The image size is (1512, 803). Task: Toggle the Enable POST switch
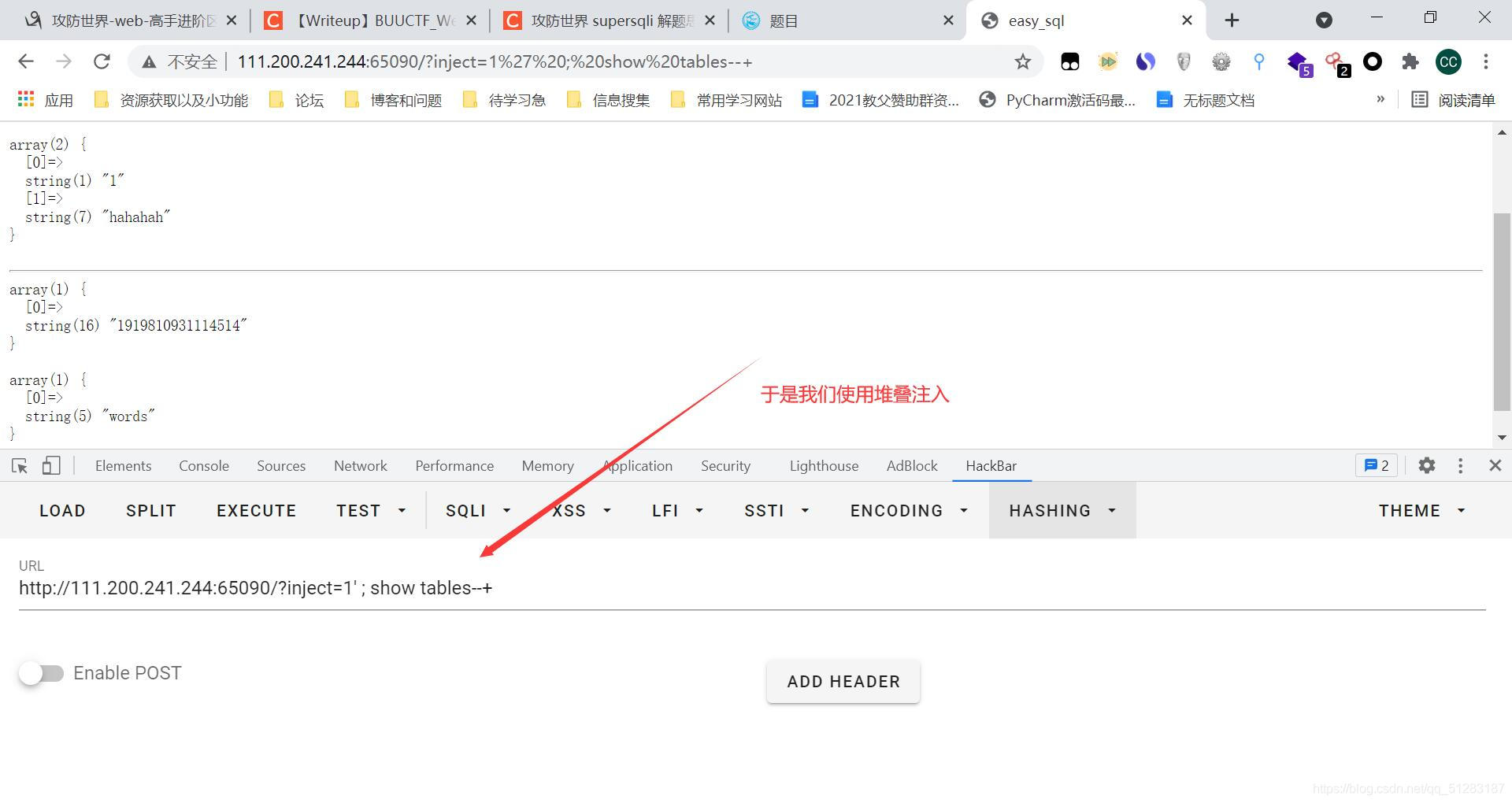point(42,673)
